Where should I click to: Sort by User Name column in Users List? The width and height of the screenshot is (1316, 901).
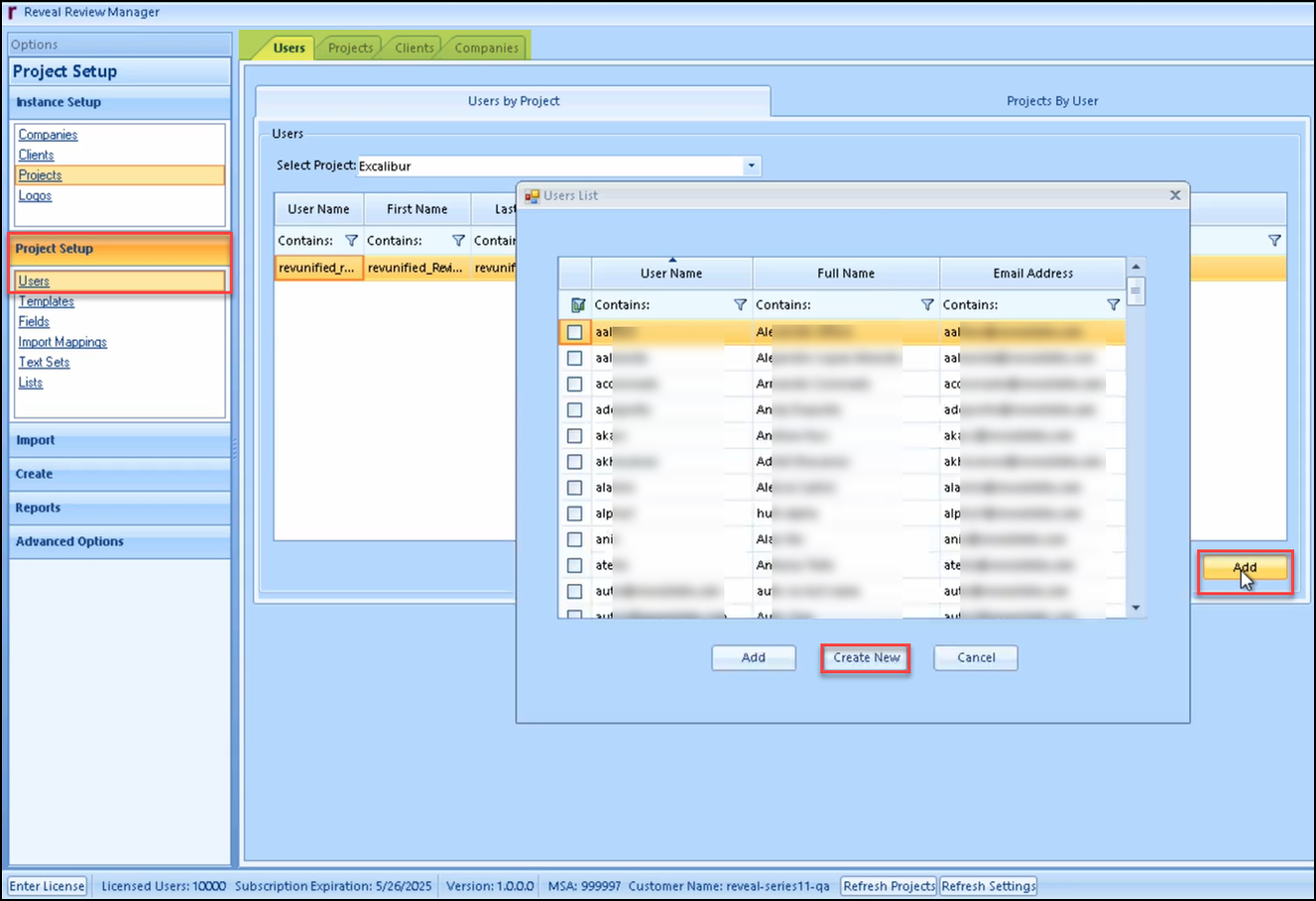click(671, 274)
